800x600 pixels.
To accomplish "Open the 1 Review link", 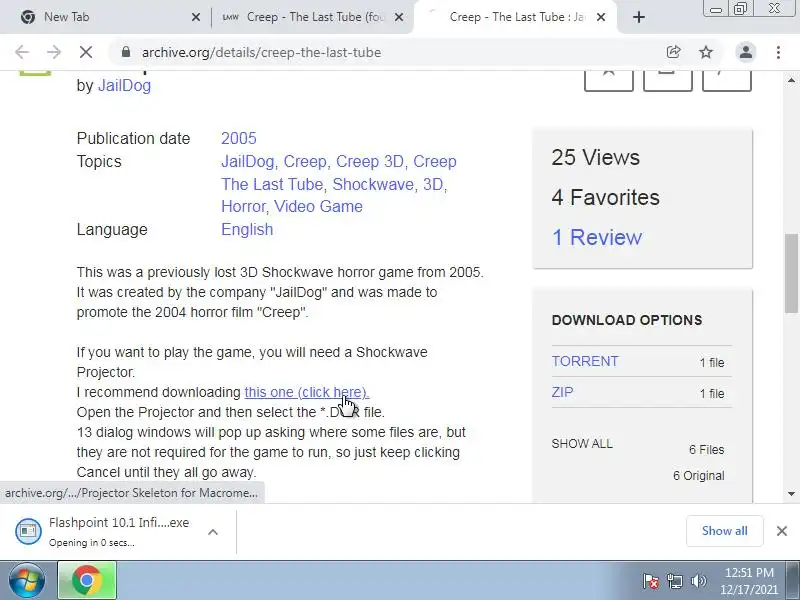I will (x=597, y=237).
